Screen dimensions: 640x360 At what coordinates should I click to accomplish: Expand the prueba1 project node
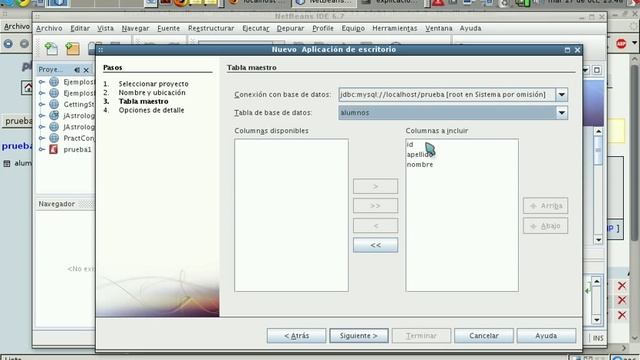point(42,149)
